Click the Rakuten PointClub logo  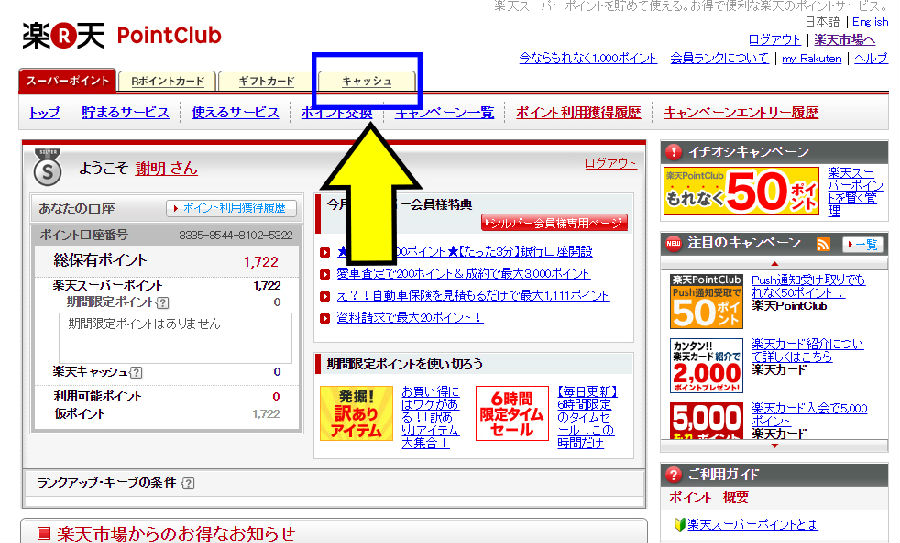[x=122, y=36]
